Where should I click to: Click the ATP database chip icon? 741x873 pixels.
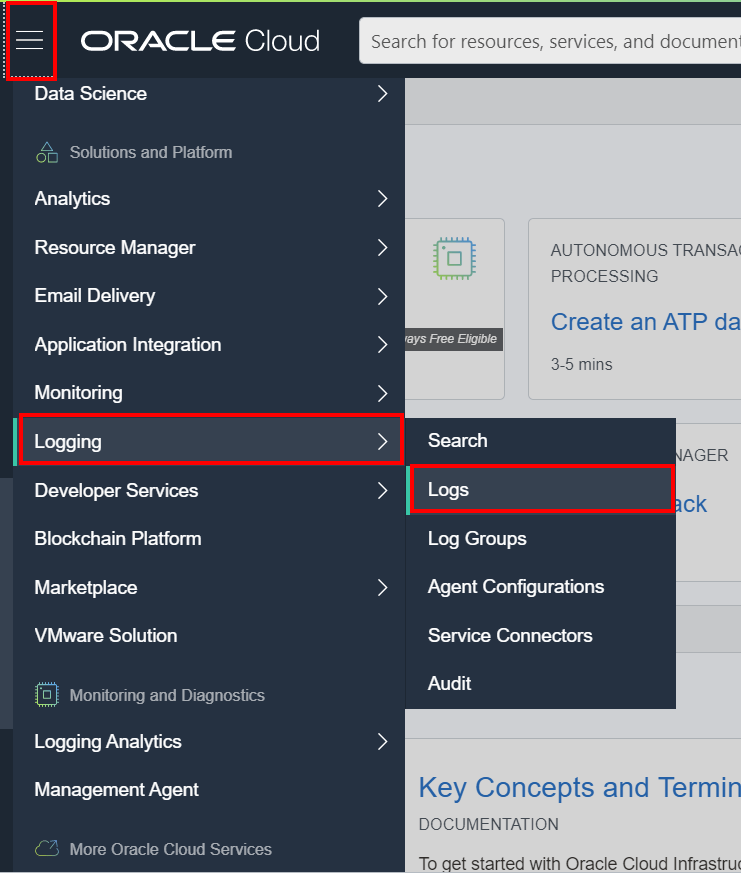[x=454, y=257]
